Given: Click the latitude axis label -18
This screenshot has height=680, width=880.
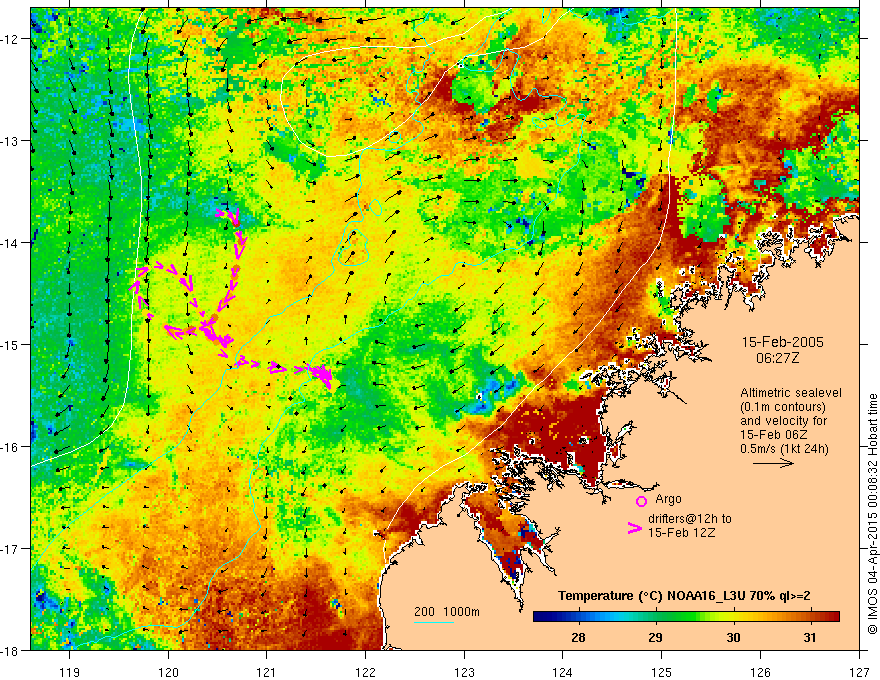Looking at the screenshot, I should [11, 650].
